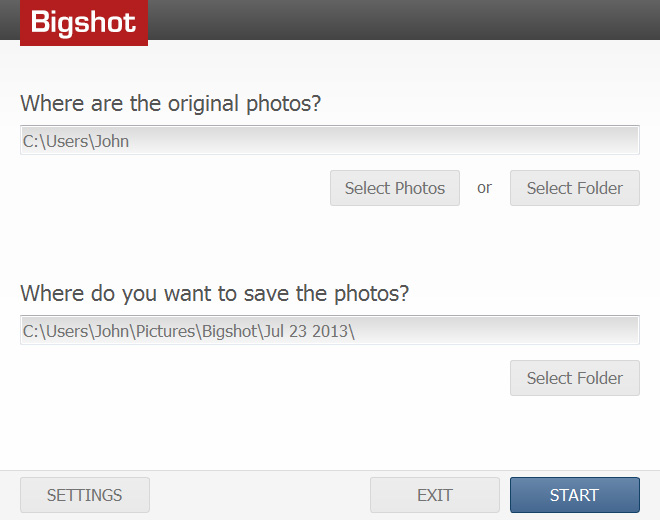Focus the save destination path field
The height and width of the screenshot is (520, 660).
tap(330, 330)
